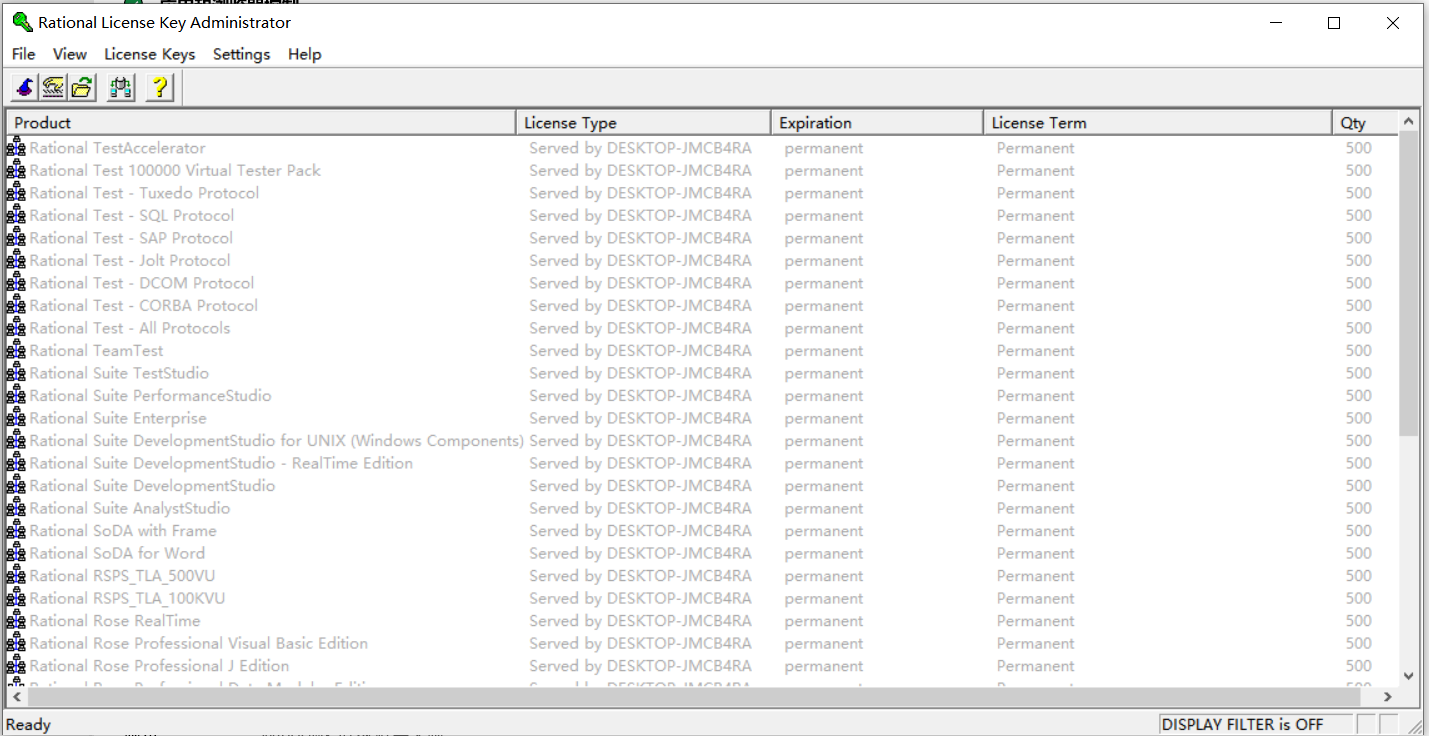Screen dimensions: 1429x736
Task: Click network icon beside Rational Suite TestStudio
Action: (x=16, y=373)
